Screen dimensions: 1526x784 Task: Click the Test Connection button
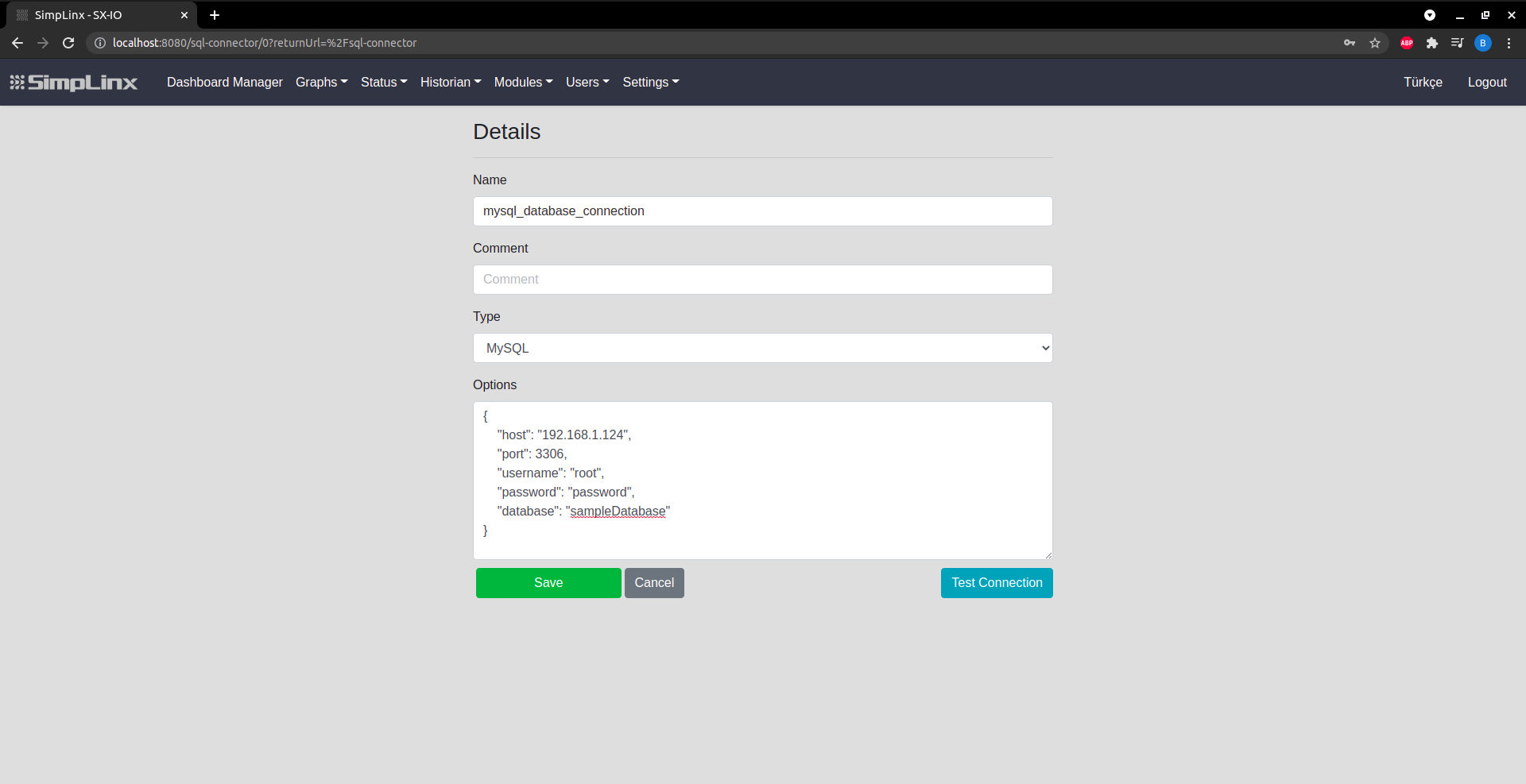[997, 583]
